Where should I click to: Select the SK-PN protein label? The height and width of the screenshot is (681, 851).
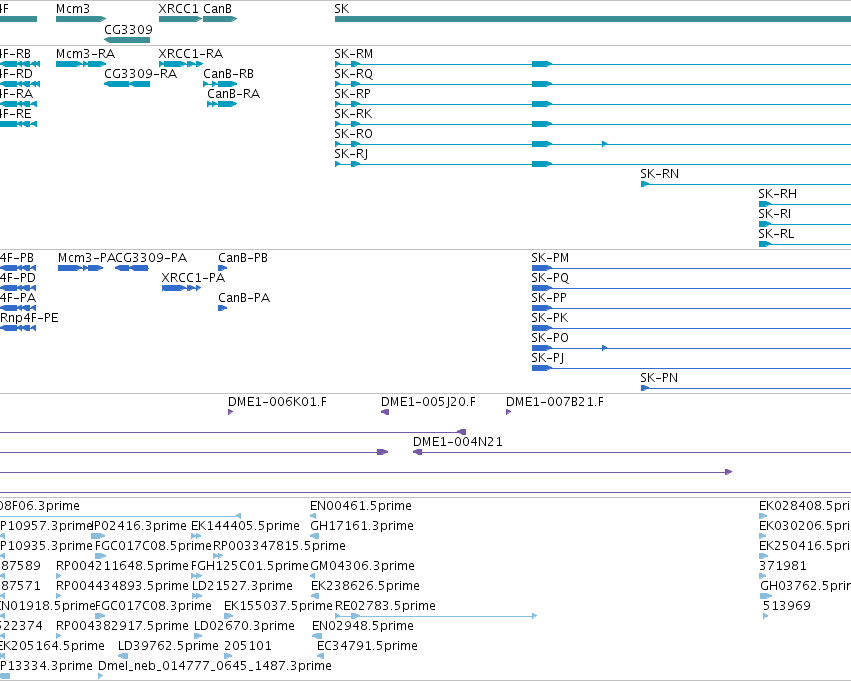[x=659, y=378]
